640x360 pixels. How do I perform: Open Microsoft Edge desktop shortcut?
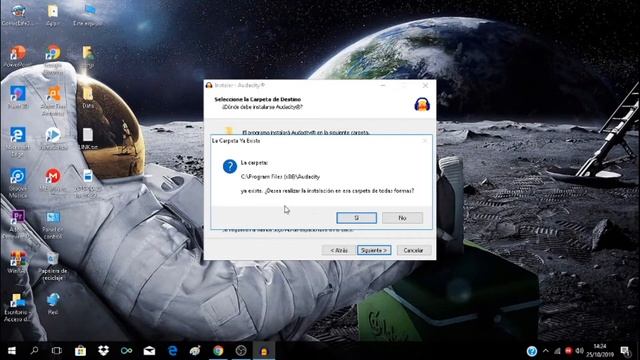pyautogui.click(x=18, y=135)
